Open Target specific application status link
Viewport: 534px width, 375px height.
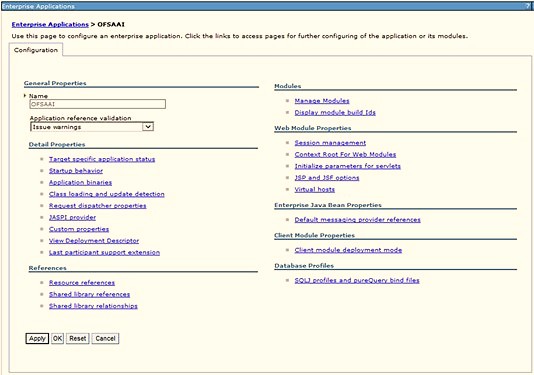point(102,159)
